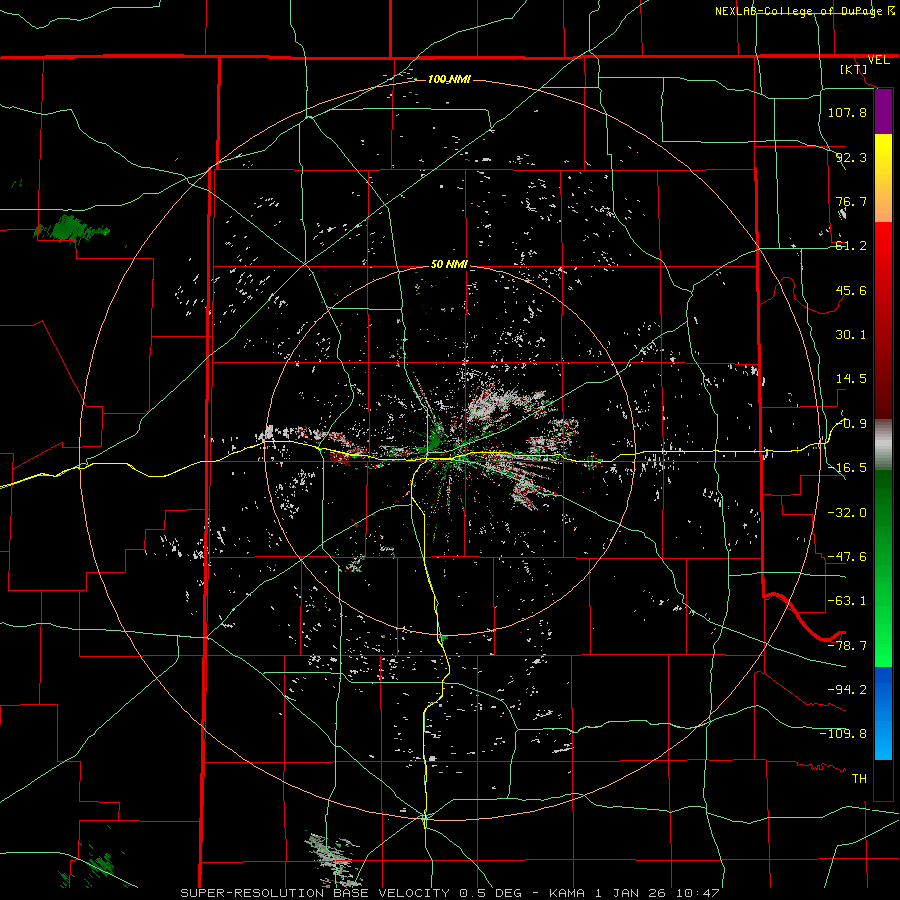This screenshot has height=900, width=900.
Task: Select the -47.6 legend value
Action: tap(847, 557)
